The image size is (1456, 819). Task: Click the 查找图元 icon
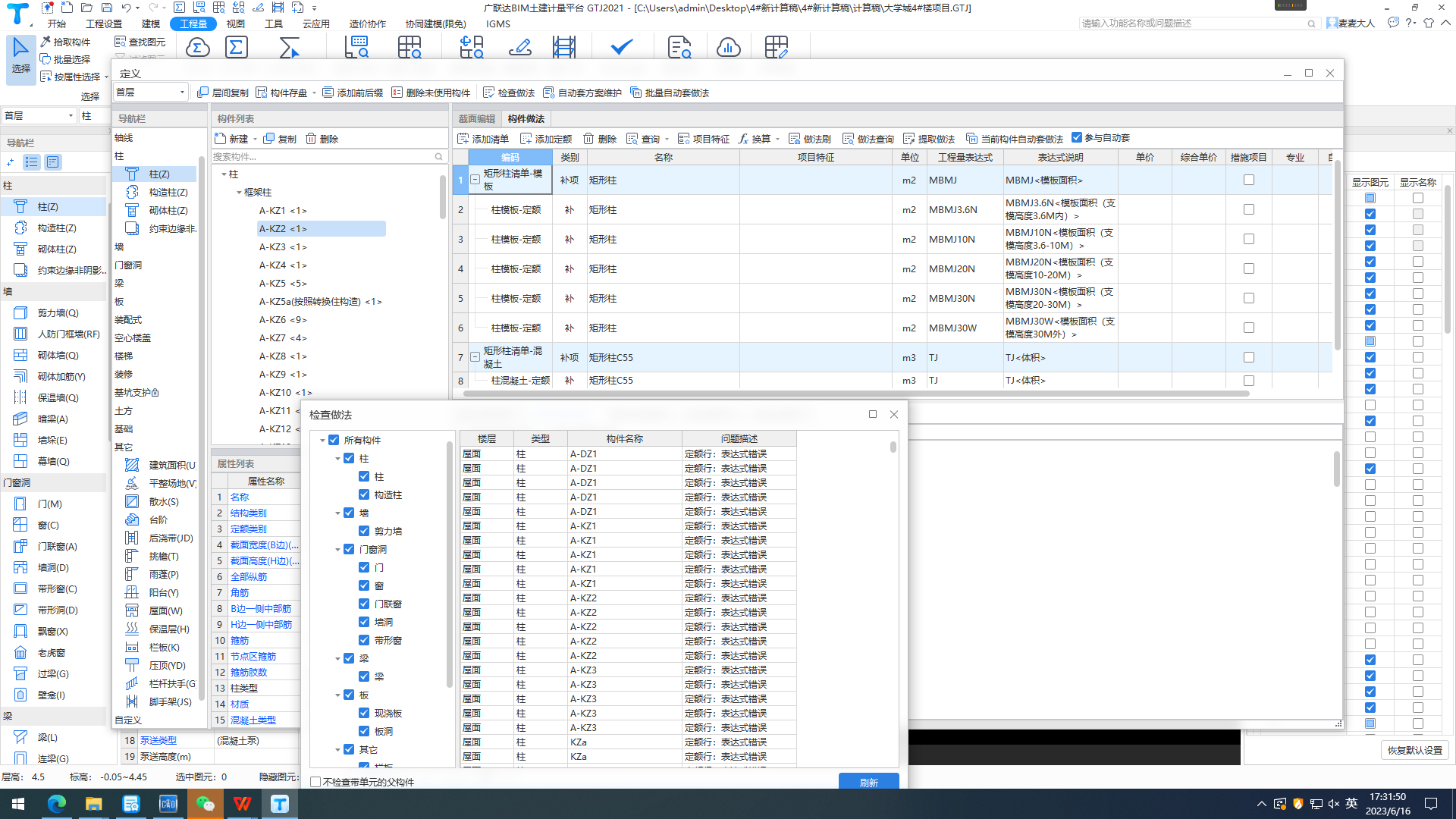tap(120, 42)
